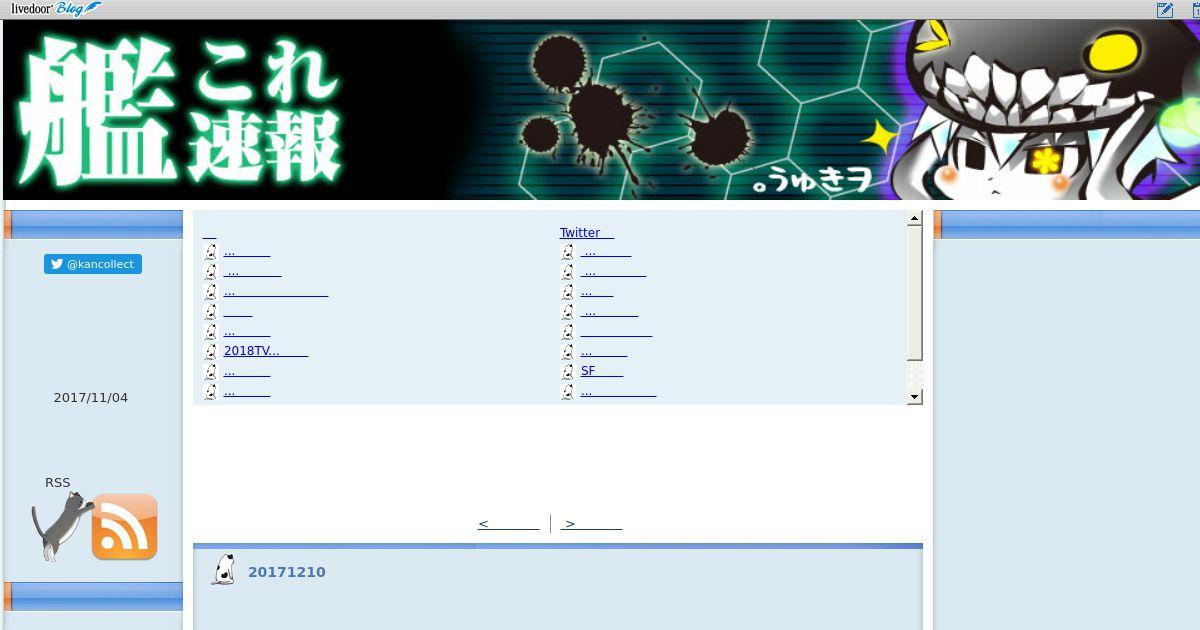
Task: Click scroll-up arrow of the link list
Action: pos(914,218)
